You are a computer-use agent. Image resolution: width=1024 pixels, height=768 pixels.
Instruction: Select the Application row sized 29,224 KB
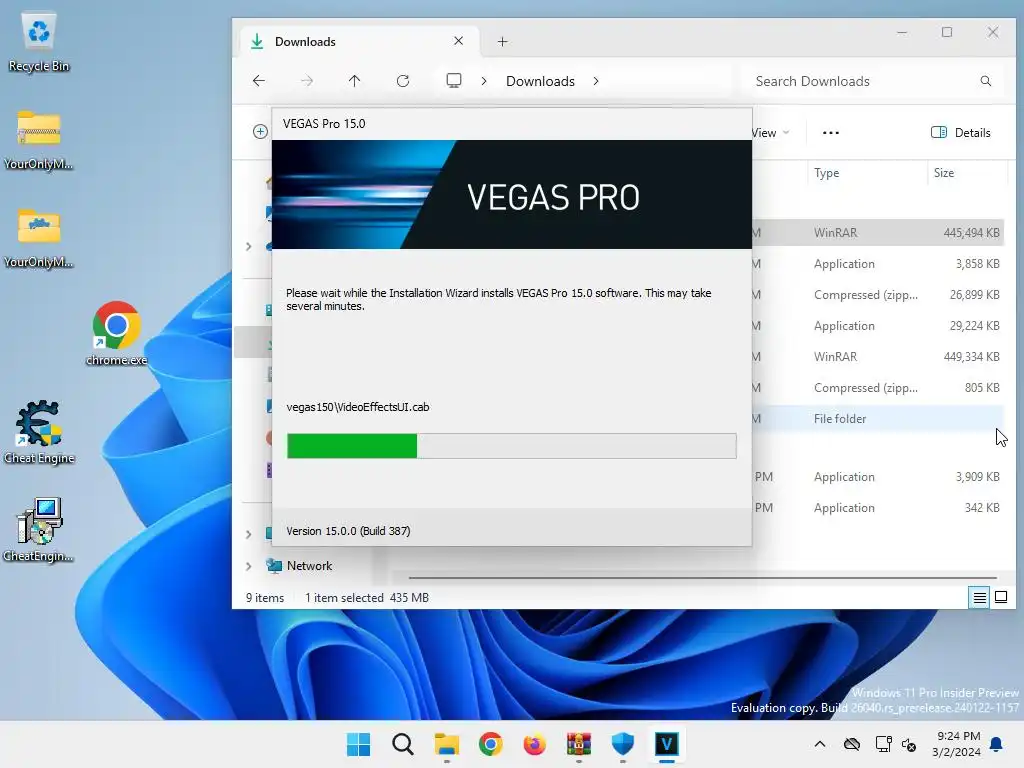[878, 326]
